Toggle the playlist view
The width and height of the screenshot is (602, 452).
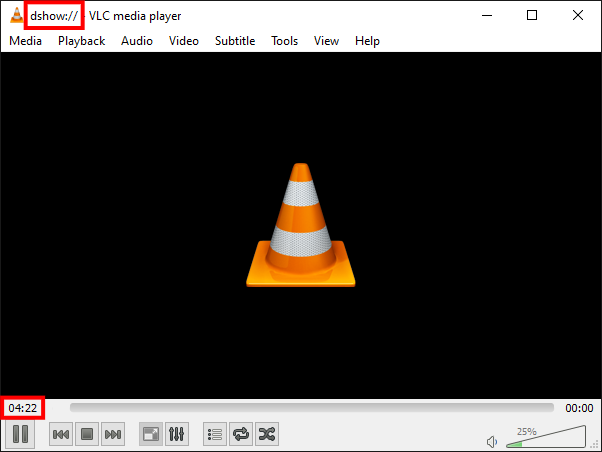coord(215,434)
